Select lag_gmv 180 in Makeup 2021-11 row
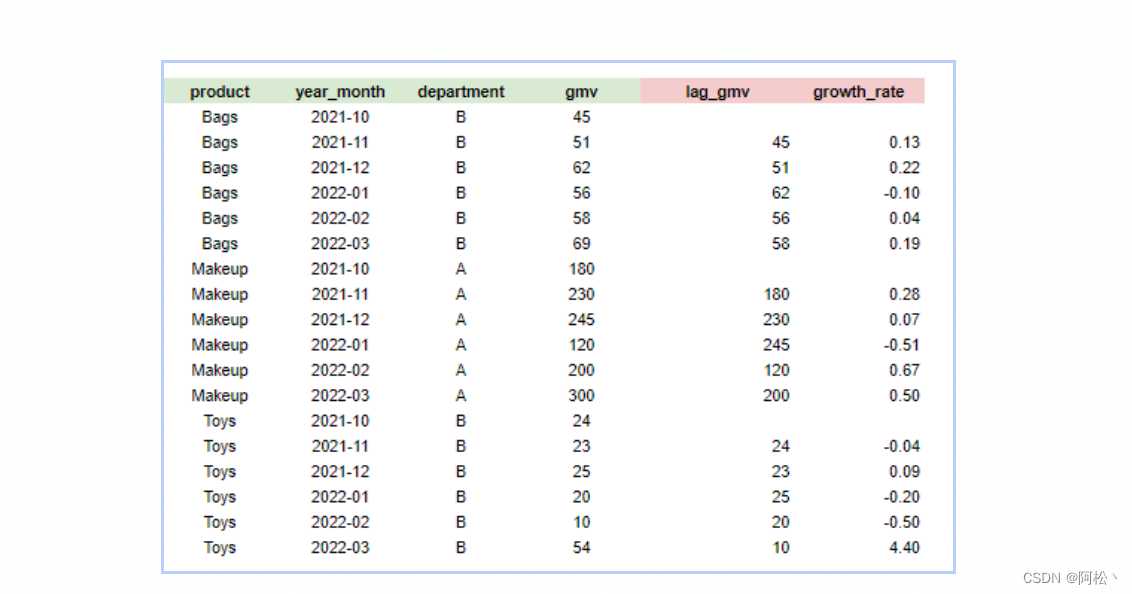This screenshot has width=1132, height=594. [776, 294]
